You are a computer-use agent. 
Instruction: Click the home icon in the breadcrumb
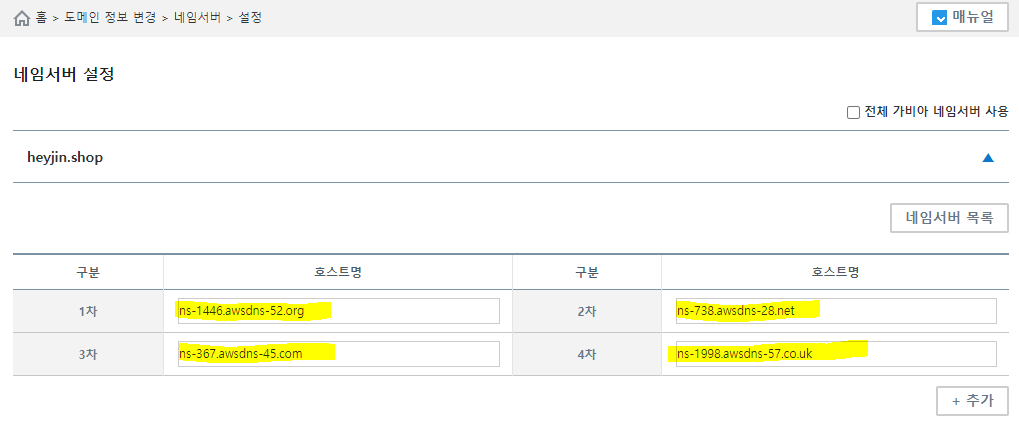coord(22,18)
